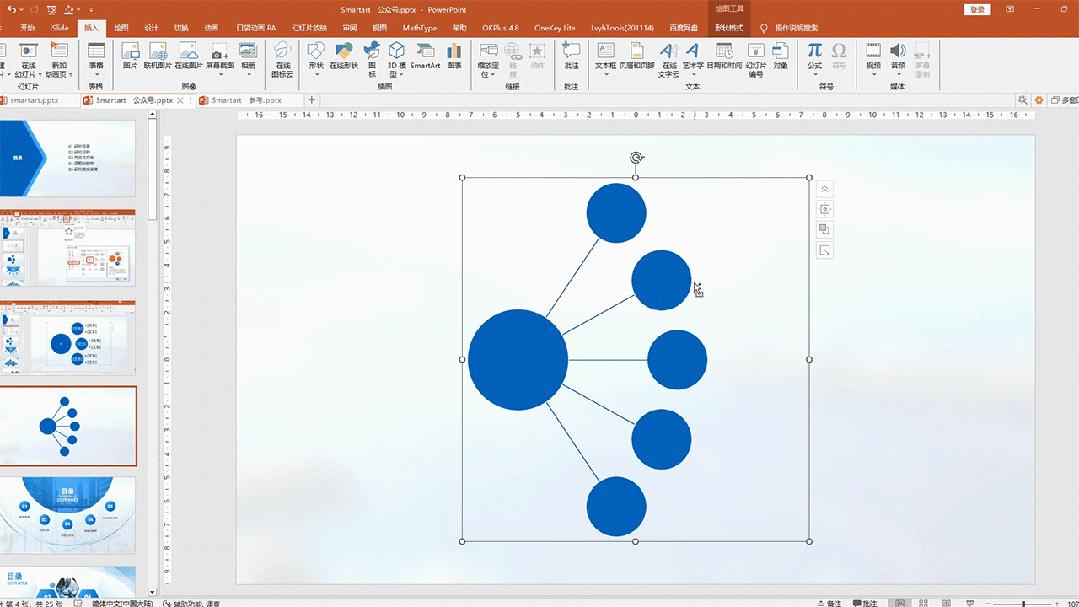Insert an icon via 图标 button
This screenshot has width=1079, height=607.
tap(372, 59)
